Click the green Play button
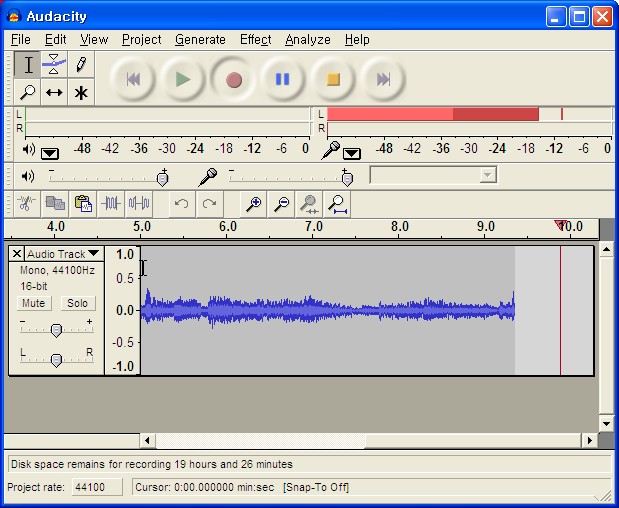 click(x=183, y=79)
